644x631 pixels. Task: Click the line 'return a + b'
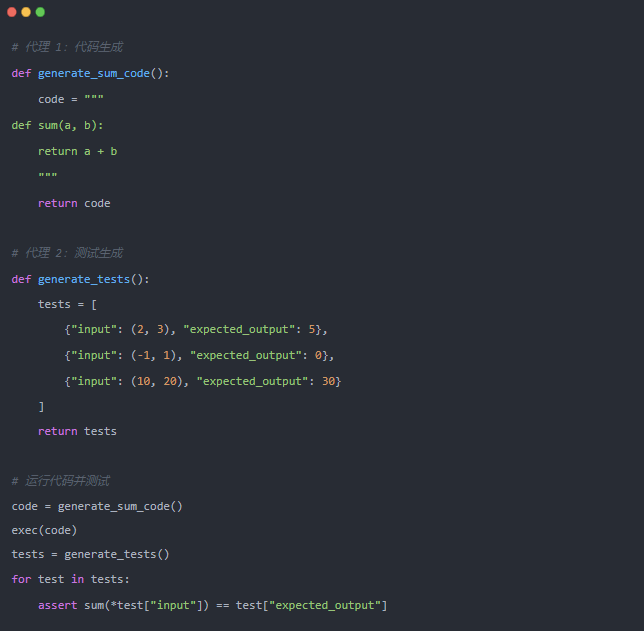tap(78, 152)
